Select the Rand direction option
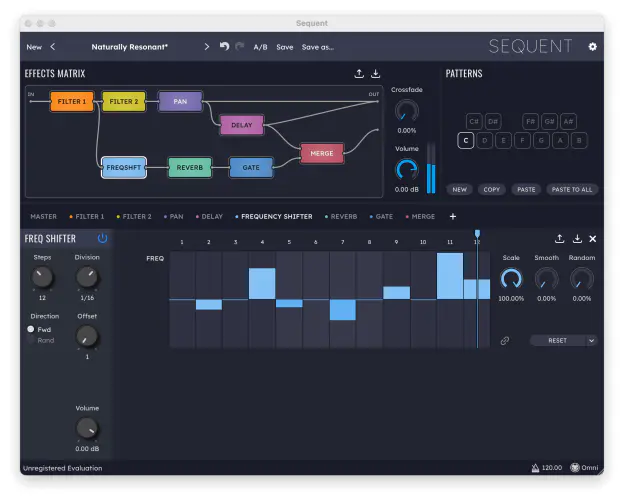Viewport: 624px width, 500px height. (41, 340)
